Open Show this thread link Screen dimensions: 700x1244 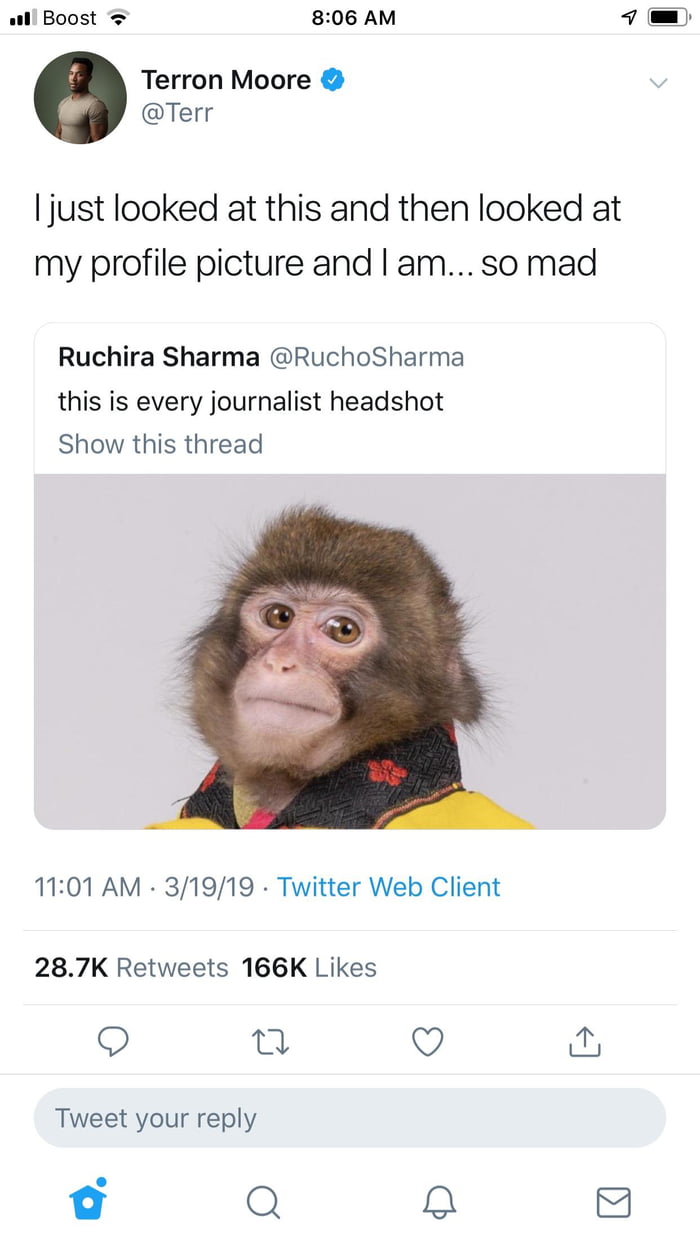coord(160,444)
